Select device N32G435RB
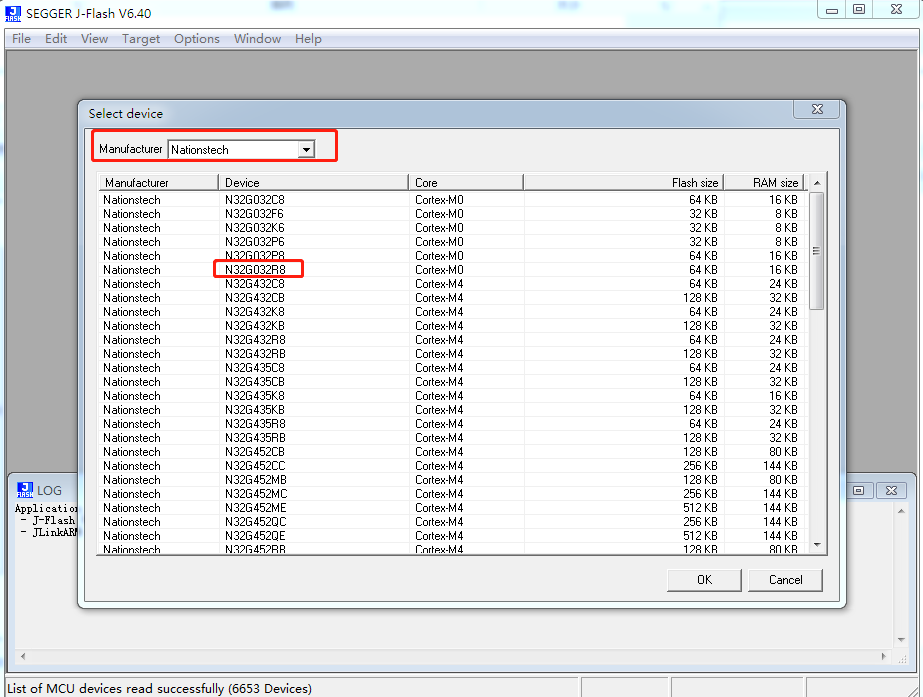This screenshot has height=697, width=923. pos(453,438)
